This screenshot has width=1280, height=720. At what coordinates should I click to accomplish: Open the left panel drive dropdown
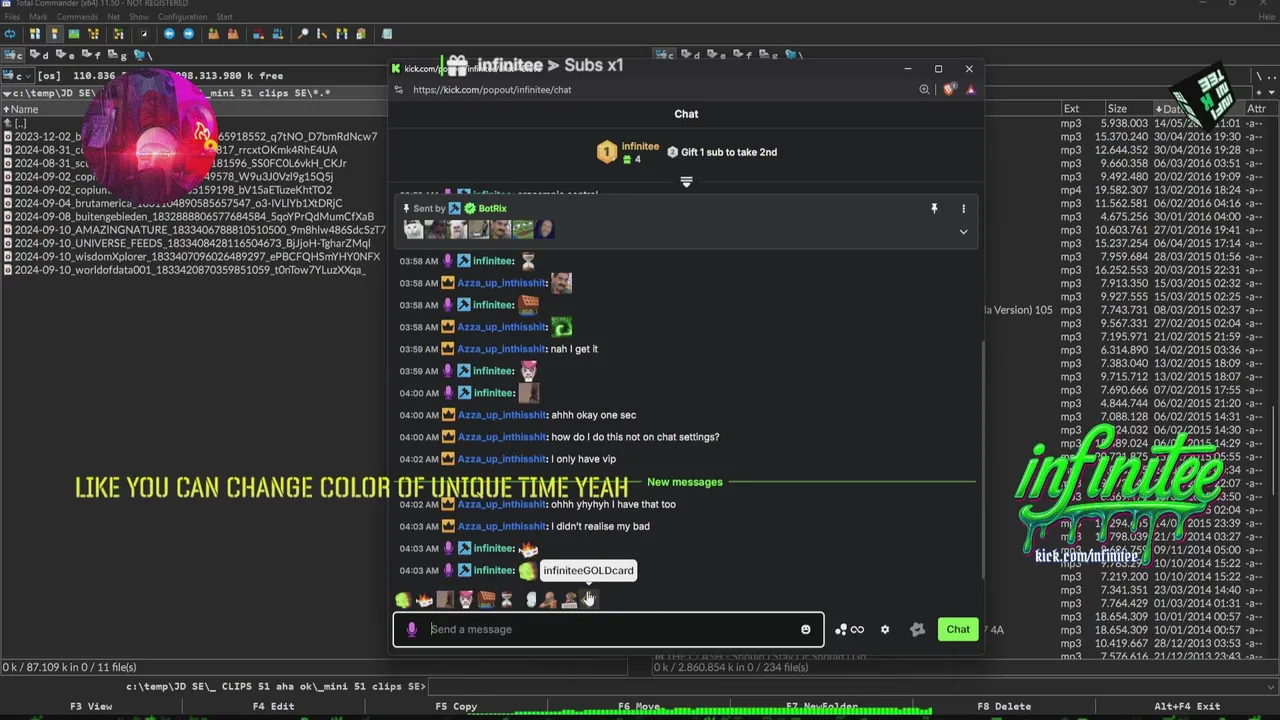coord(17,75)
